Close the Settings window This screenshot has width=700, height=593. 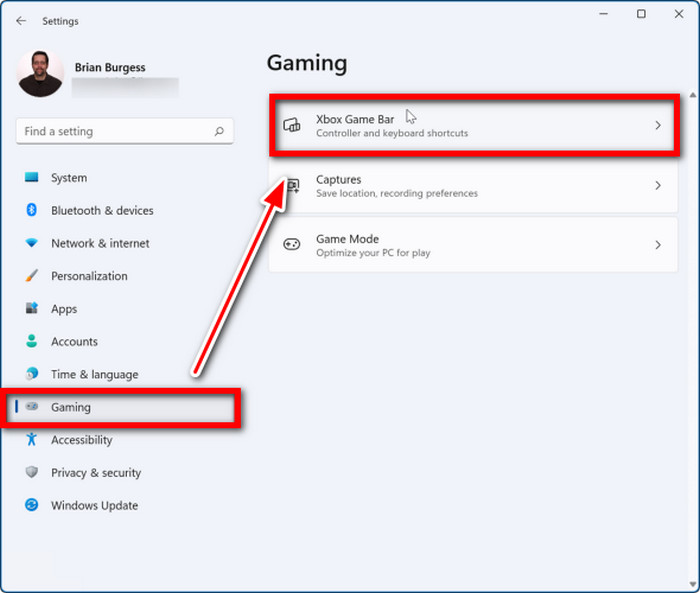679,14
